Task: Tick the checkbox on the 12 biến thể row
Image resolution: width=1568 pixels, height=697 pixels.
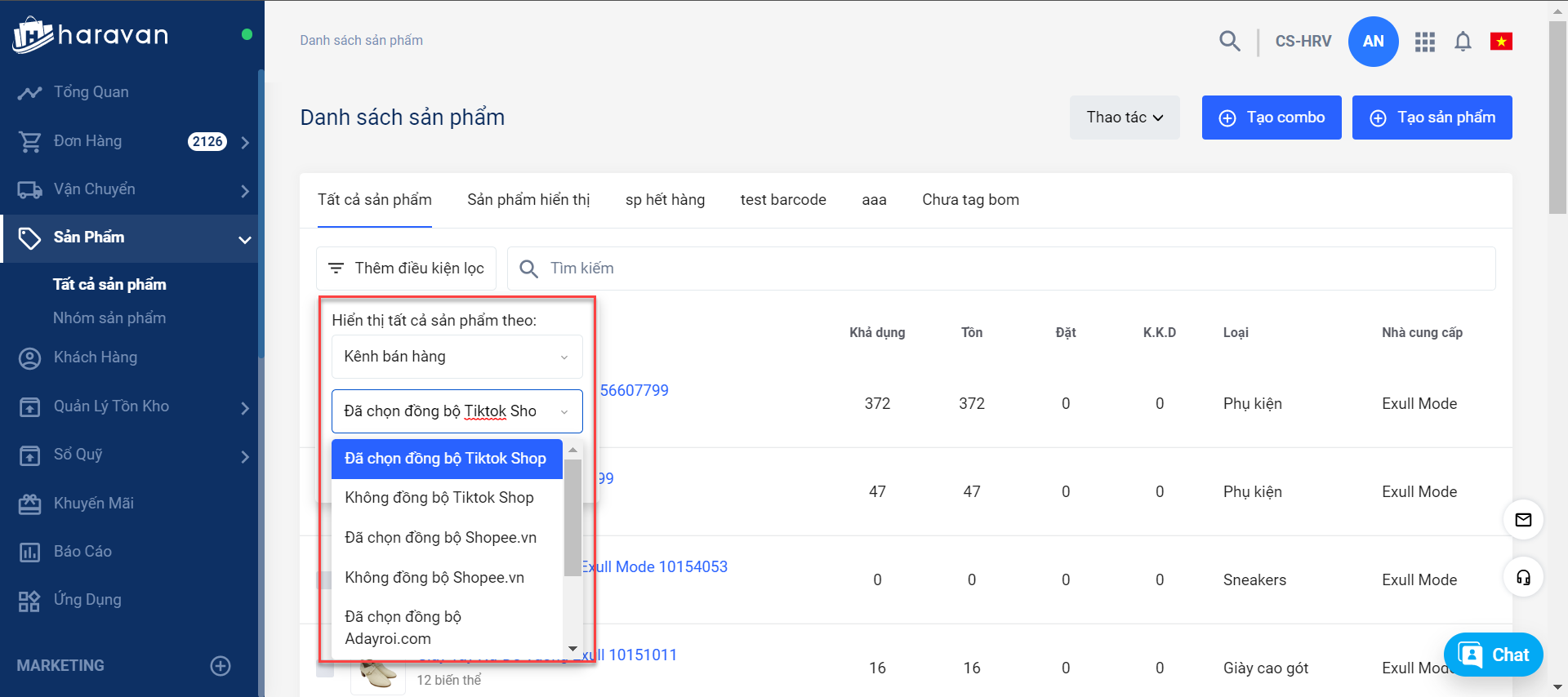Action: [325, 670]
